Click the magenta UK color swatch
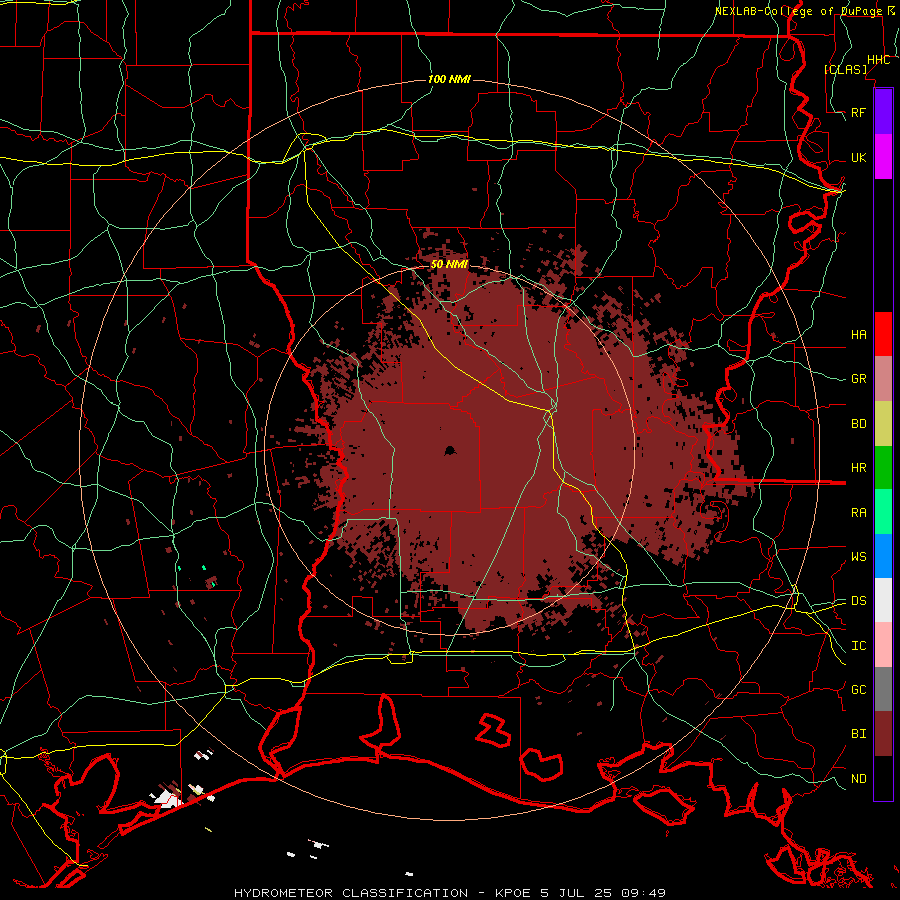Viewport: 900px width, 900px height. tap(883, 157)
